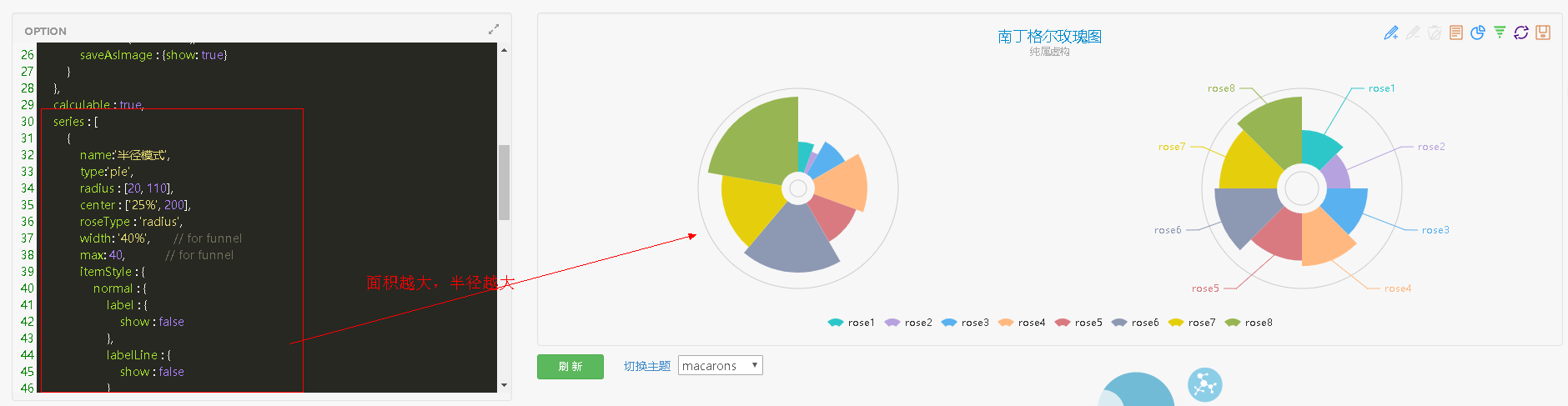Screen dimensions: 1568x406
Task: Click the round network graph icon below chart
Action: (1204, 384)
